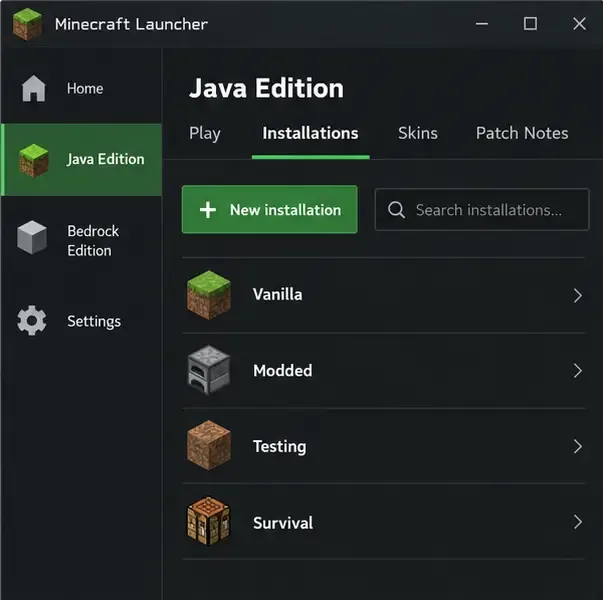Click the Settings gear icon
The image size is (603, 600).
[x=32, y=320]
